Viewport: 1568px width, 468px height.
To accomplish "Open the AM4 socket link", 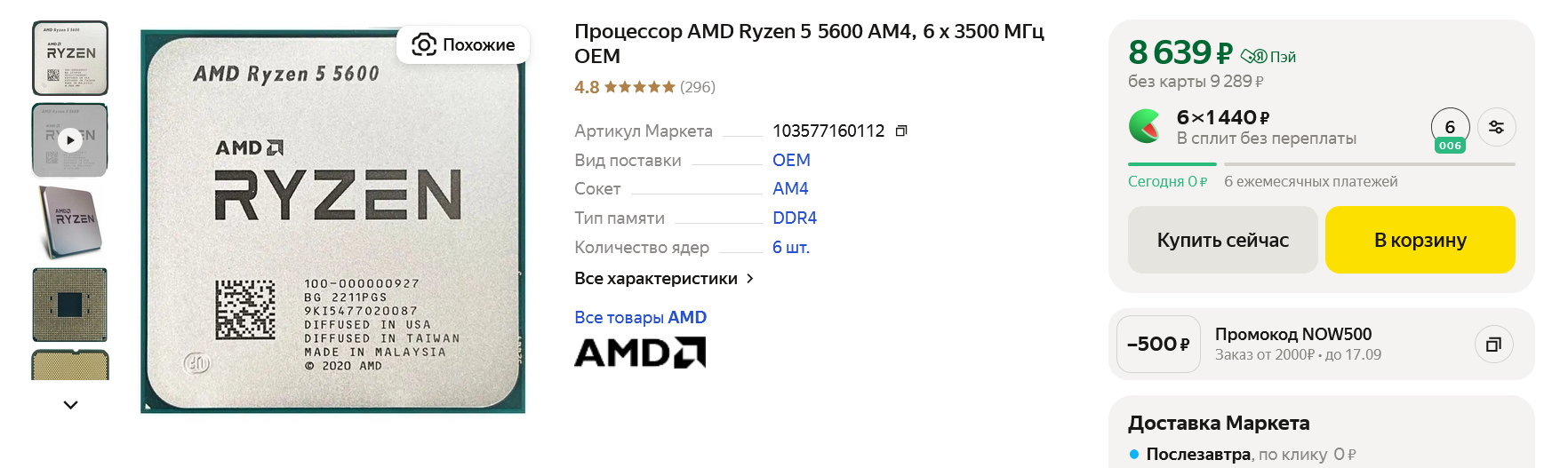I will [x=790, y=189].
